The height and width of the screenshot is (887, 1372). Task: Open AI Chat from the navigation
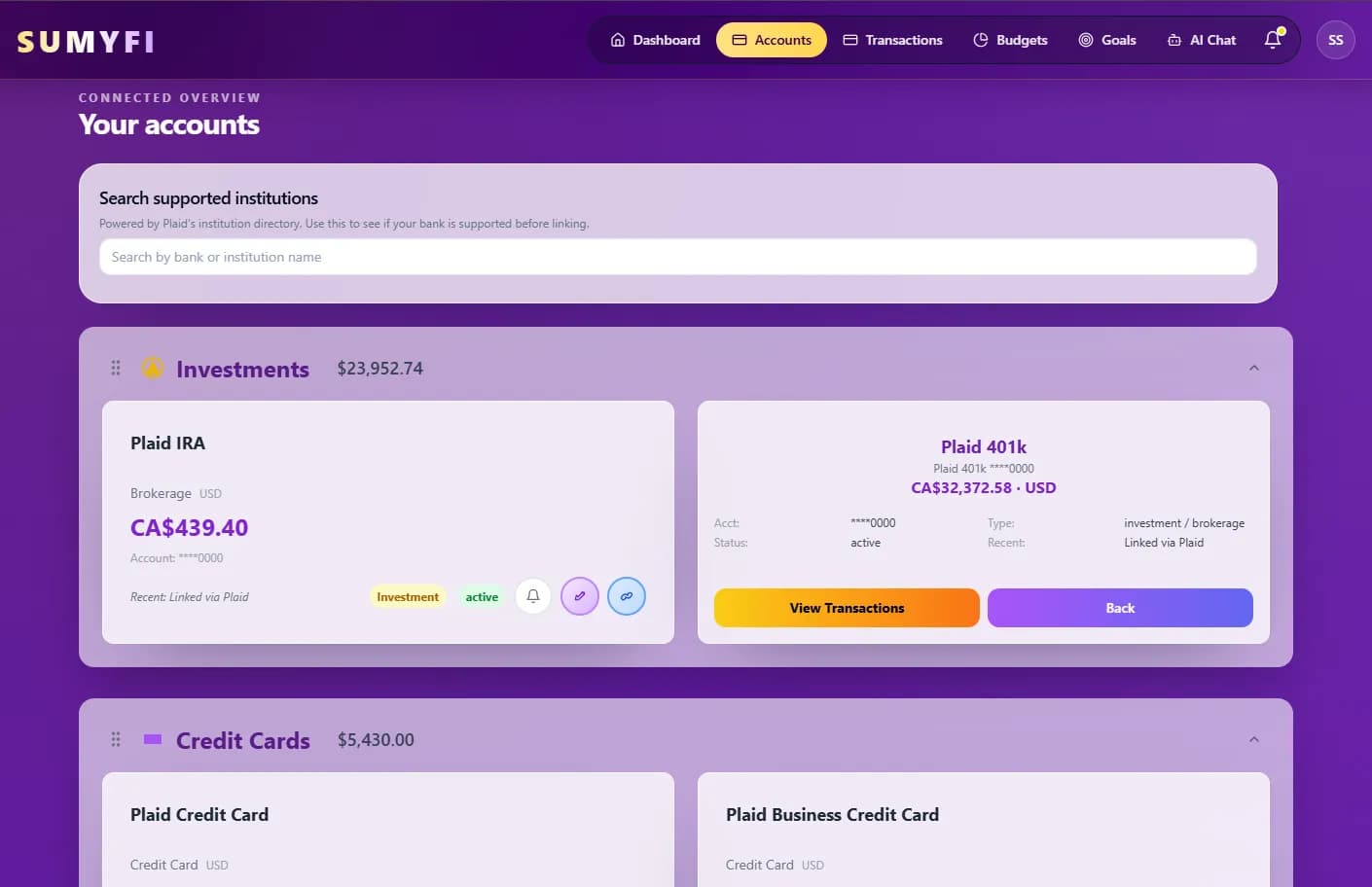click(x=1202, y=40)
